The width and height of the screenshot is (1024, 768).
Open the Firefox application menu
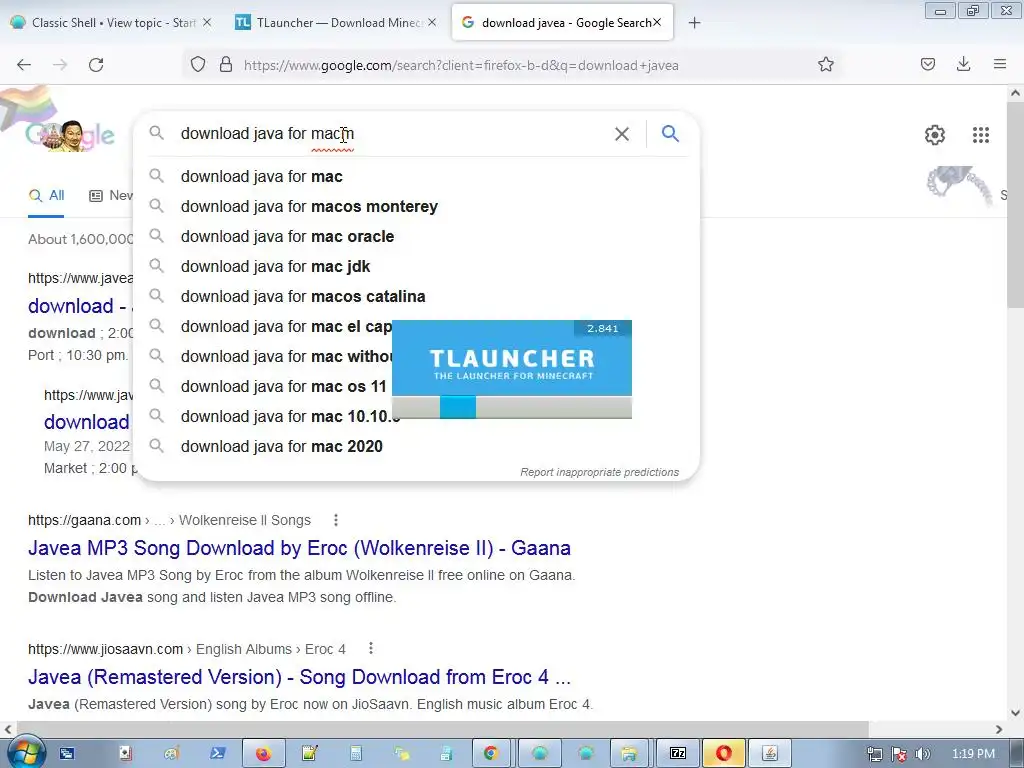coord(1000,64)
